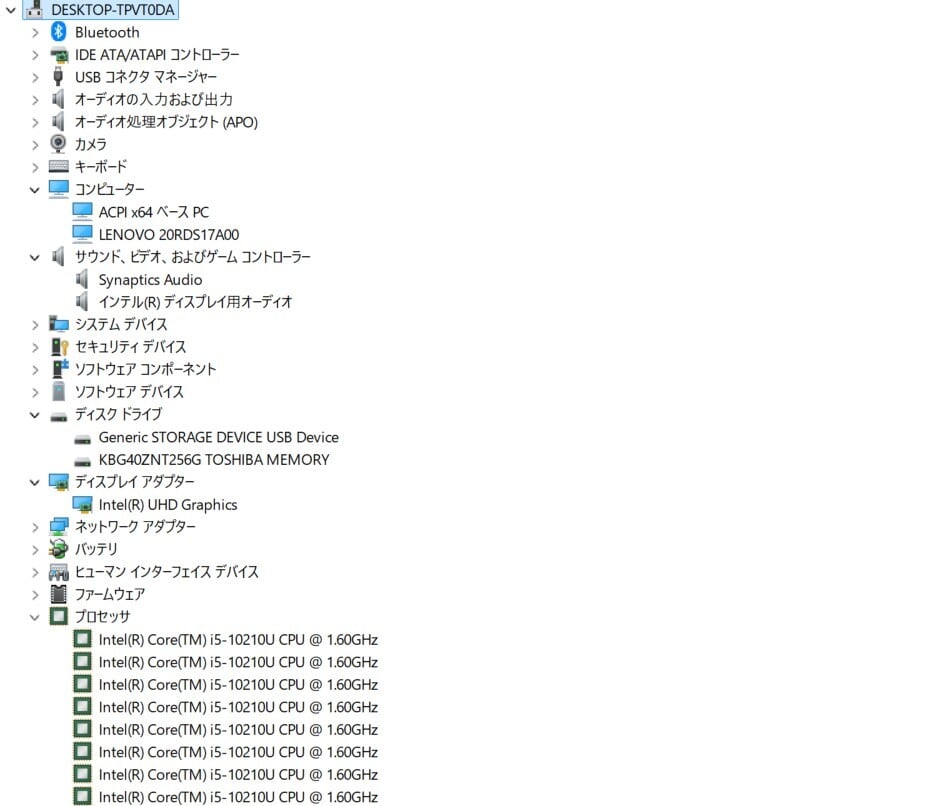
Task: Click the Bluetooth icon
Action: pyautogui.click(x=58, y=32)
